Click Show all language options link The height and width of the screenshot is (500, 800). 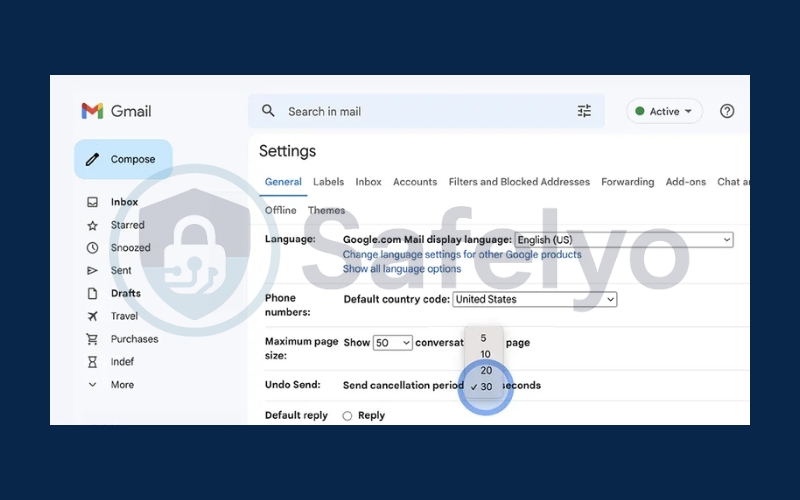[x=402, y=269]
